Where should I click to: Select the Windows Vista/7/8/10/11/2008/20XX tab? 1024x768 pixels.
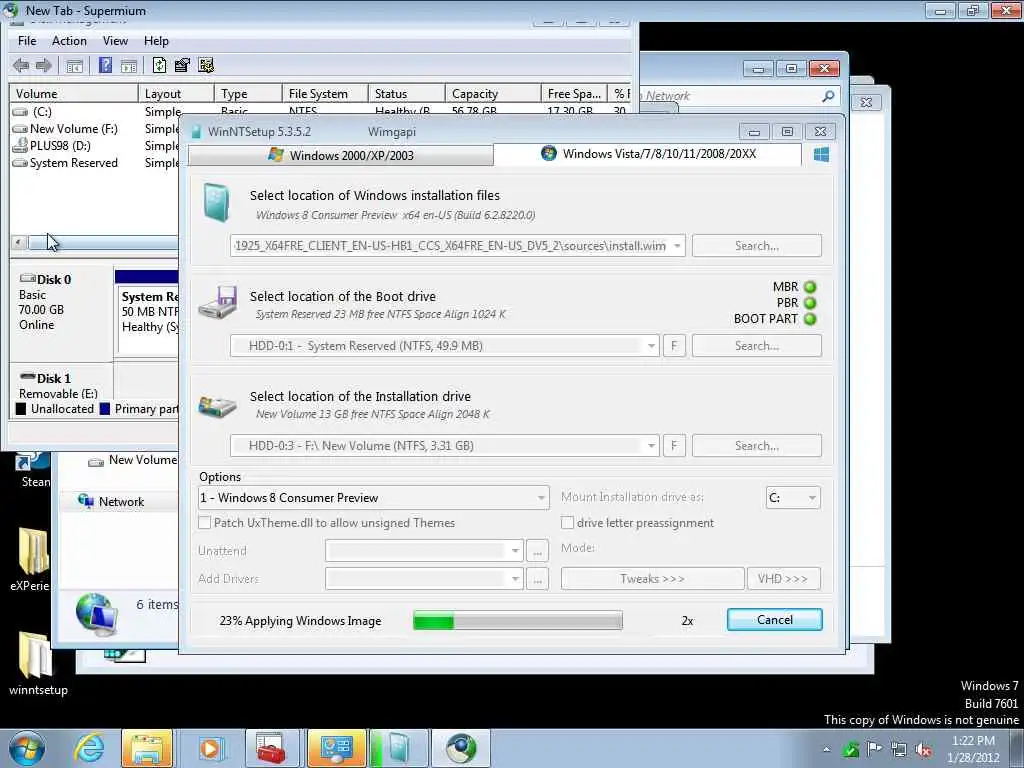click(x=648, y=154)
